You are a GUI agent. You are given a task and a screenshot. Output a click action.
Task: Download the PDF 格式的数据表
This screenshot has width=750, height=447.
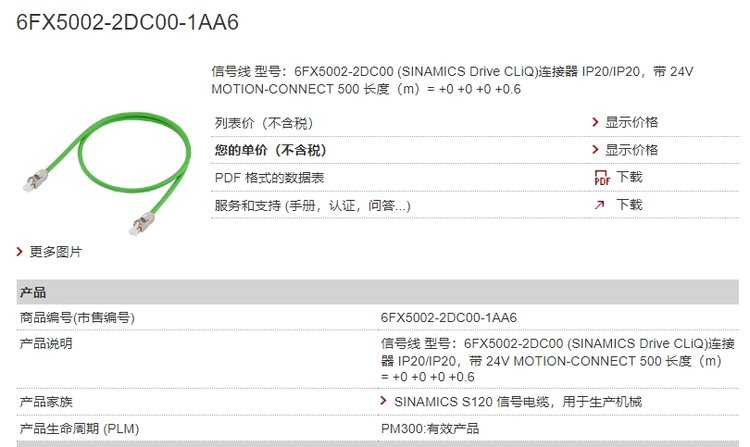tap(629, 177)
